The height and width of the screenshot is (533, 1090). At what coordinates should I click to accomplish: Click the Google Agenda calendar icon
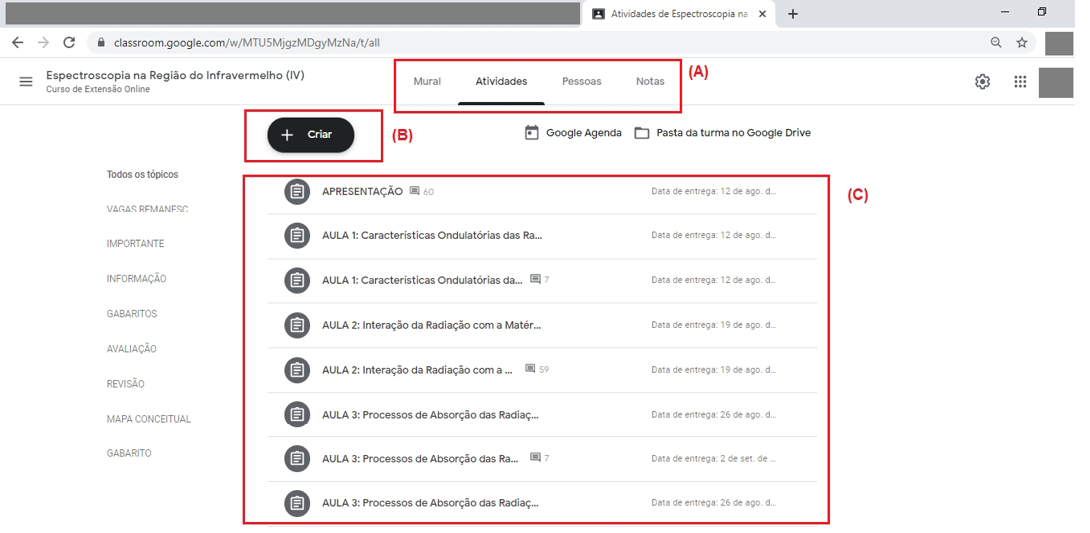tap(532, 133)
